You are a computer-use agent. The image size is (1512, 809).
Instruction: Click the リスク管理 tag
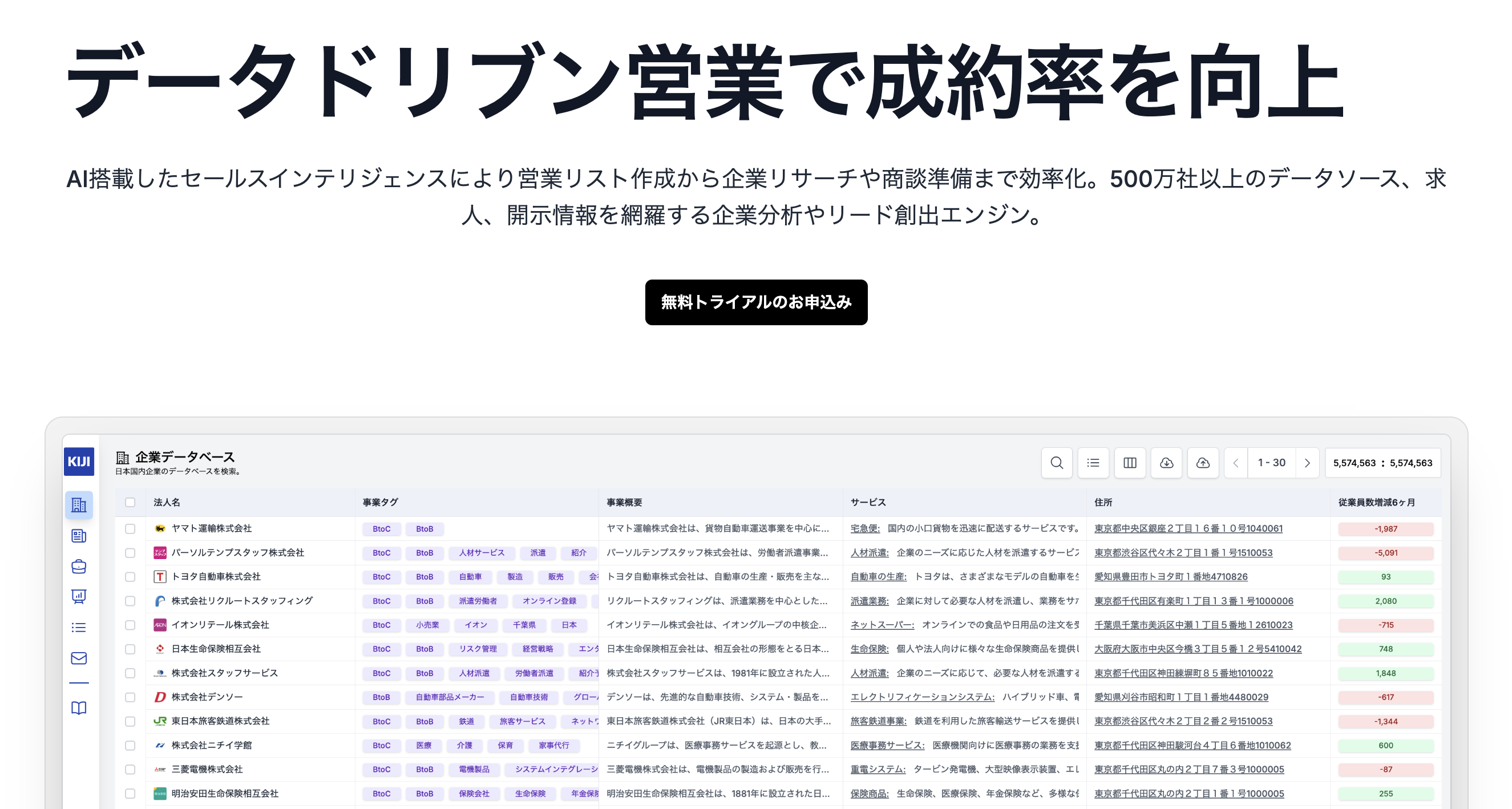[478, 649]
